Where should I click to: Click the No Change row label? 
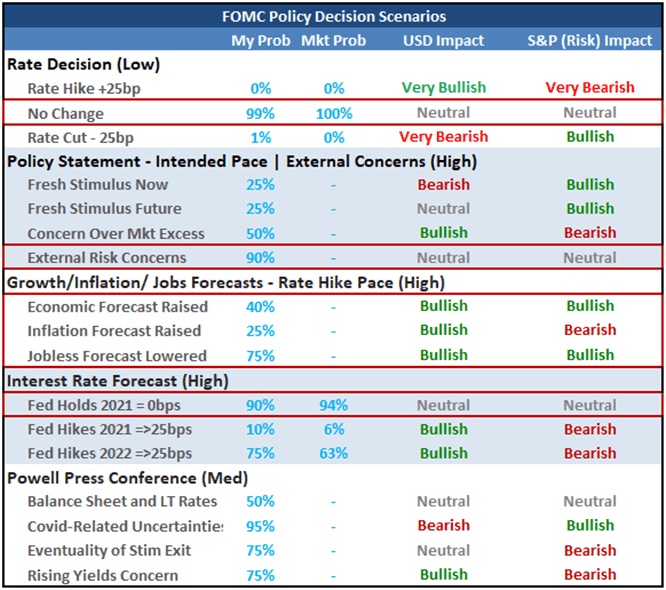pos(66,113)
